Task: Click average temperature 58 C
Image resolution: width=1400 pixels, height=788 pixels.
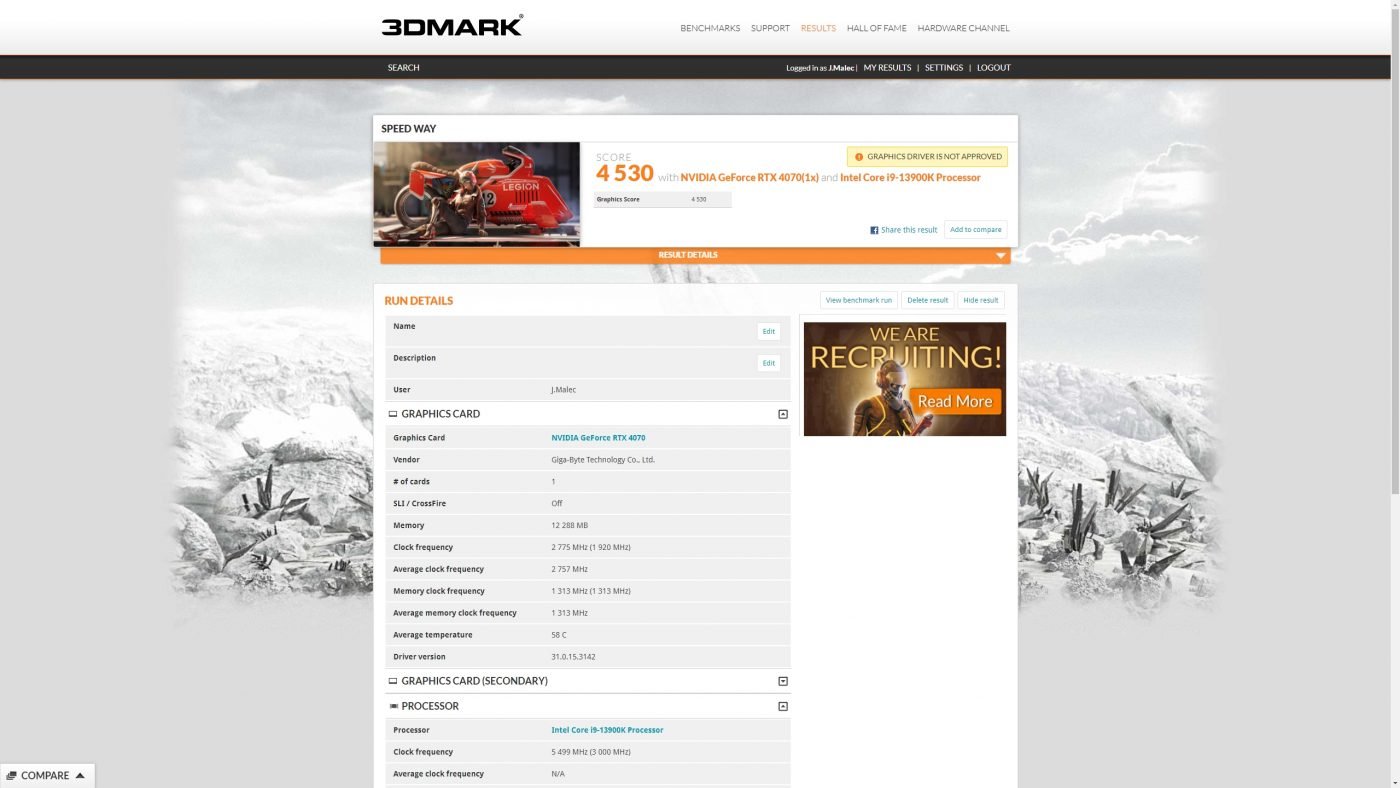Action: coord(559,635)
